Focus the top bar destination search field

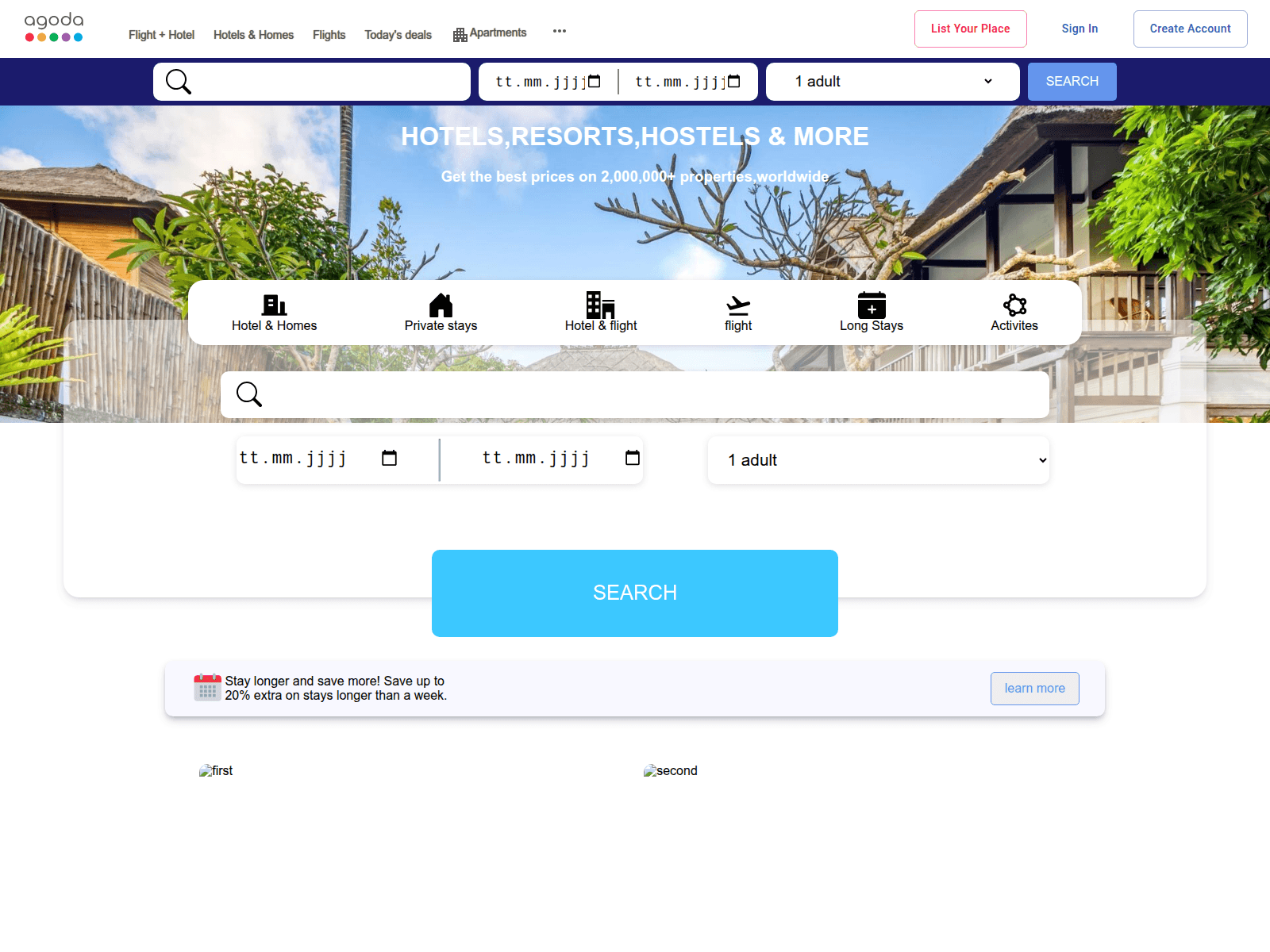pyautogui.click(x=312, y=82)
